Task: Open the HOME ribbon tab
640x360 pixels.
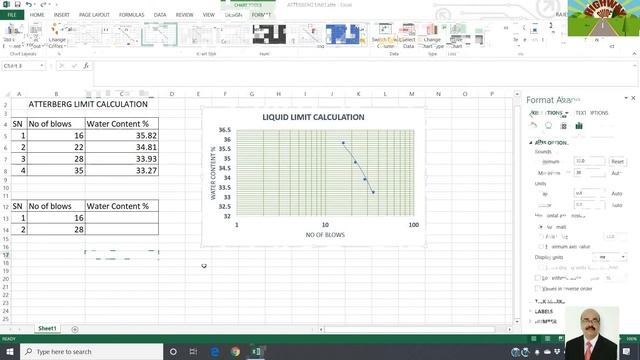Action: pos(37,15)
